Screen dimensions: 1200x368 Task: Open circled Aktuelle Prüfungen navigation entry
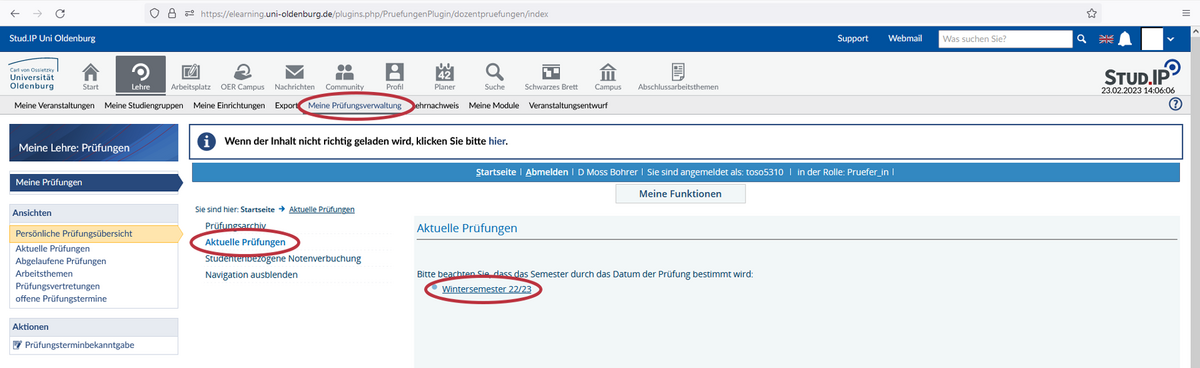245,242
